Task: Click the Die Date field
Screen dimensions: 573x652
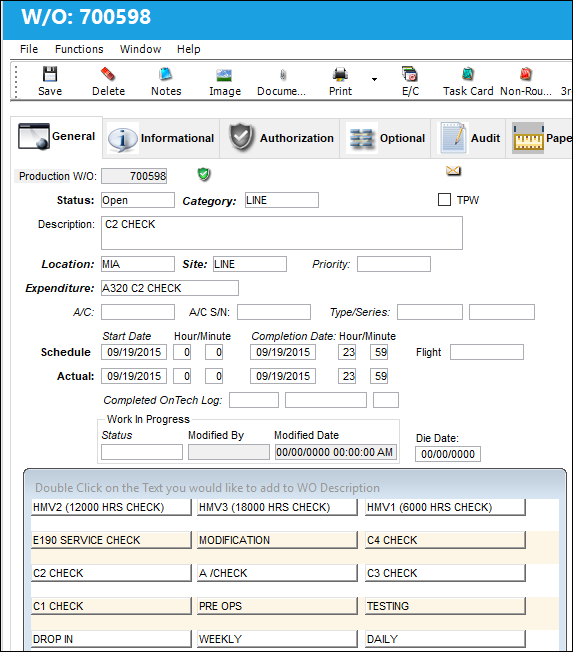Action: tap(448, 454)
